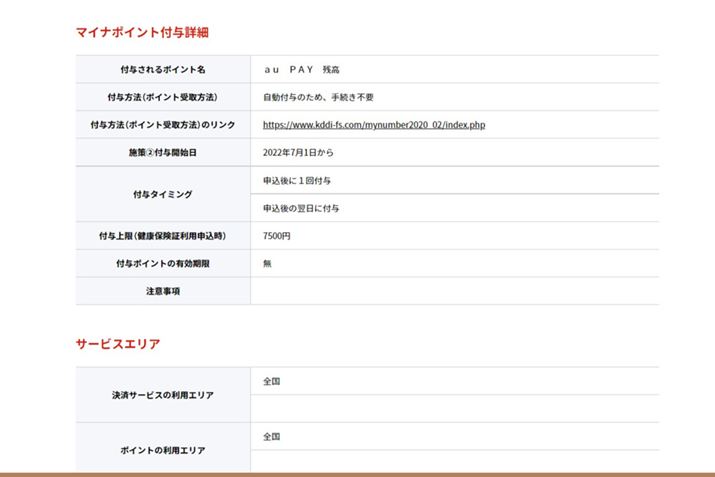Click the 決済サービスの利用エリア label
The width and height of the screenshot is (715, 477).
[162, 395]
